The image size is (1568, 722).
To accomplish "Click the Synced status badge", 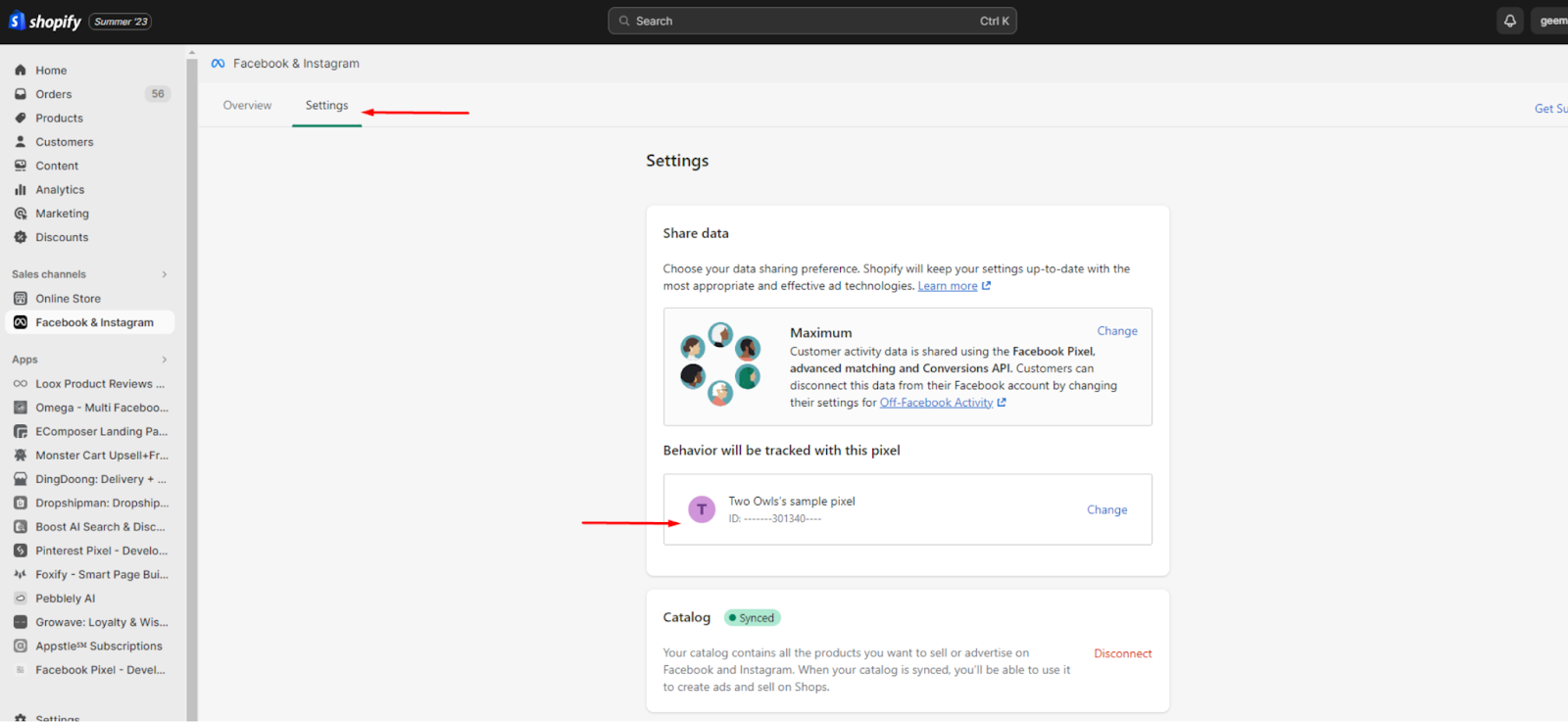I will [x=753, y=618].
